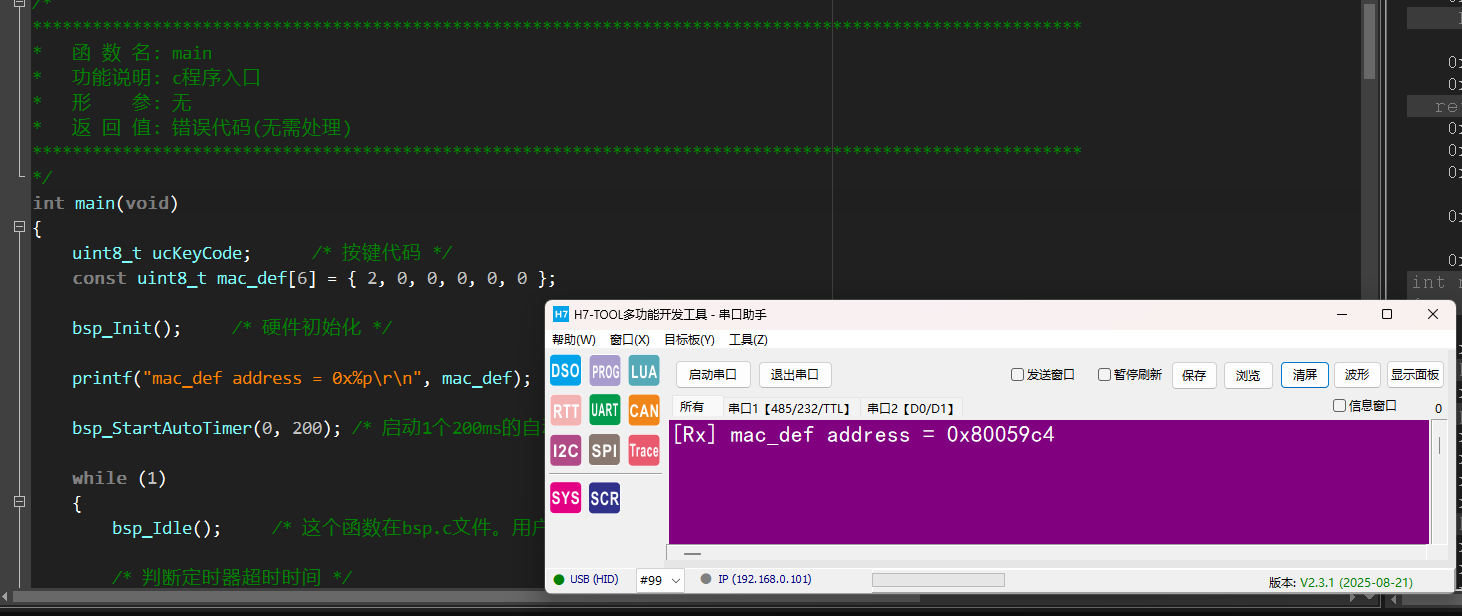Collapse the main function body
This screenshot has width=1462, height=616.
[19, 228]
